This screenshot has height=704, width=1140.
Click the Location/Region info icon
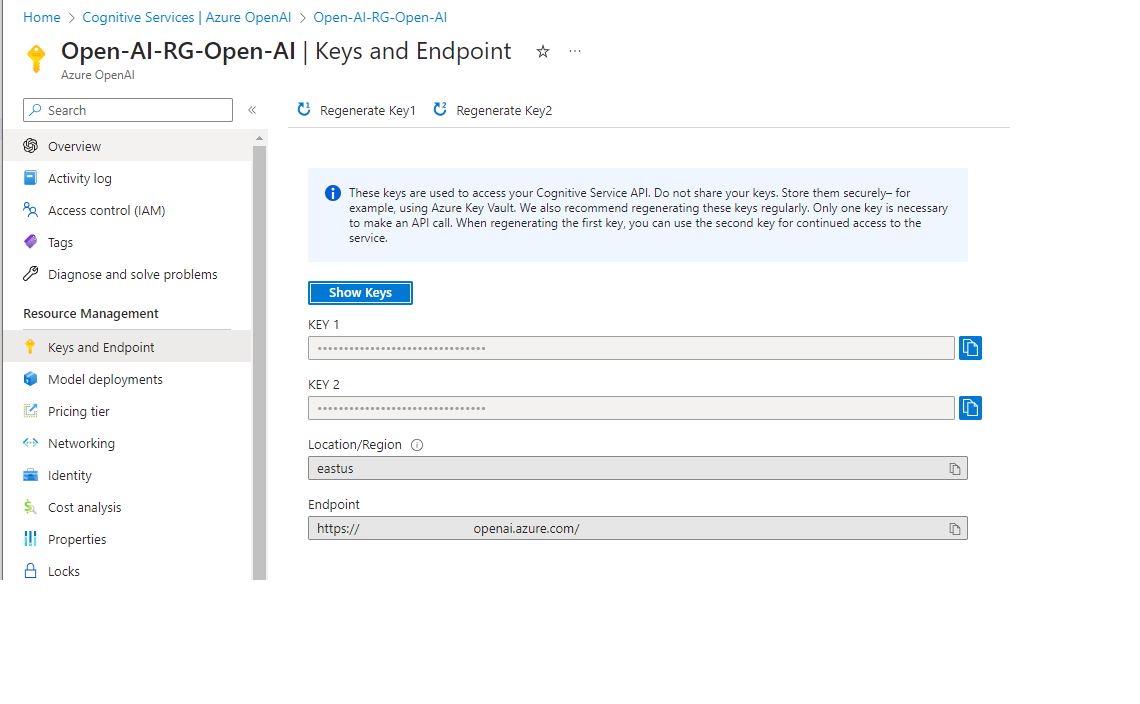point(417,445)
